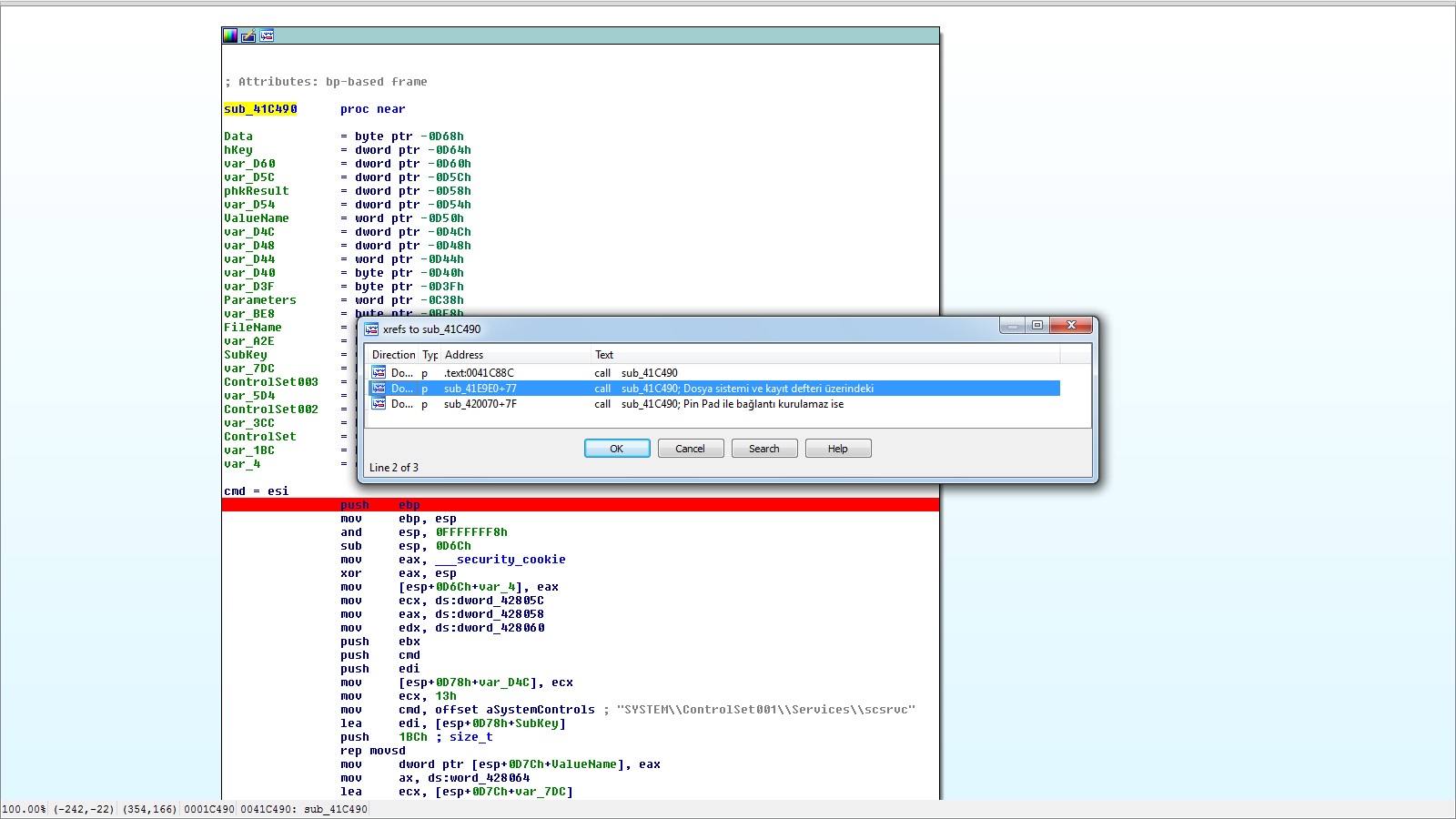The image size is (1456, 819).
Task: Click the '0041C490: sub_41C490' status entry
Action: pyautogui.click(x=304, y=809)
